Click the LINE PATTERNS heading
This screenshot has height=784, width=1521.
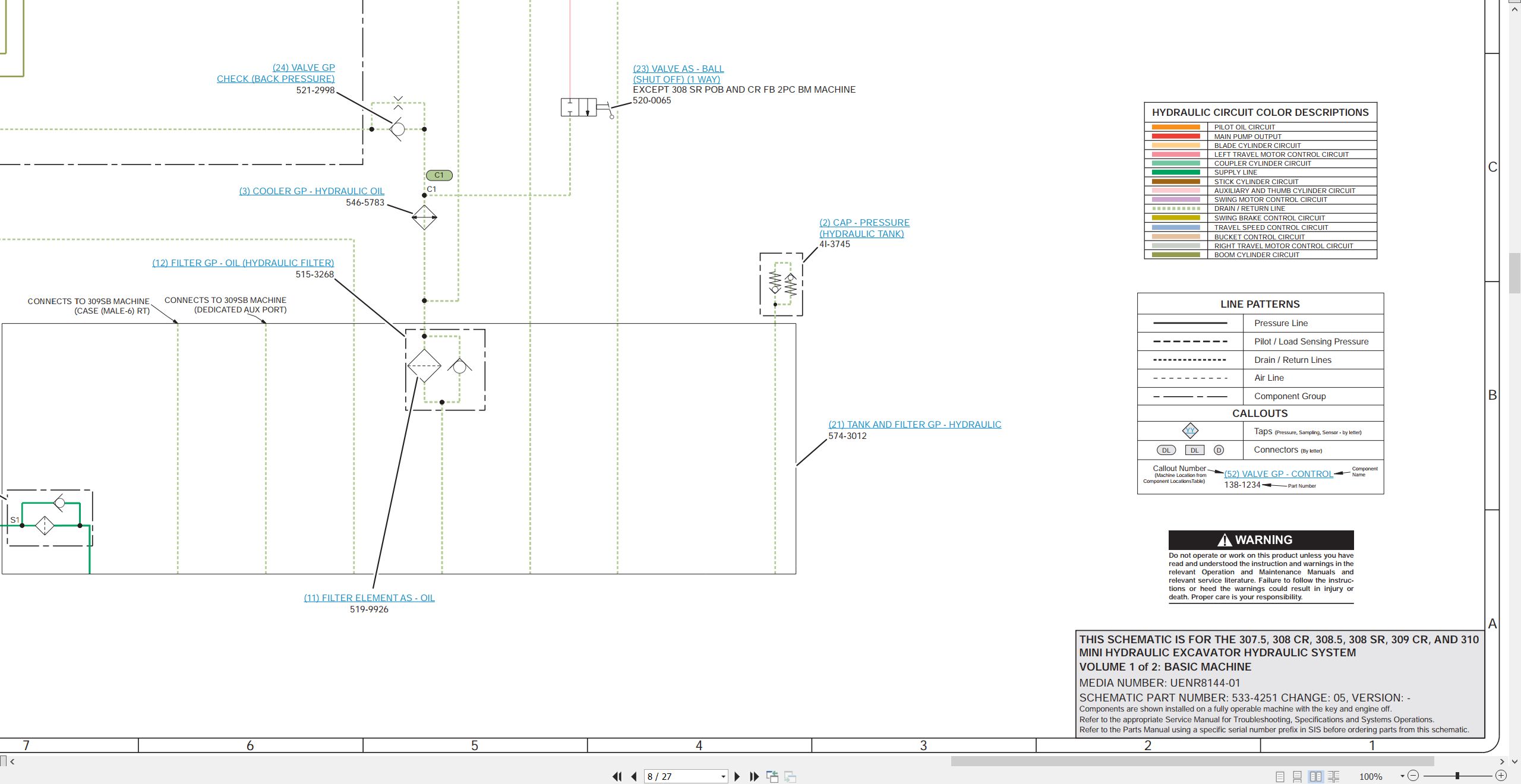click(1260, 304)
